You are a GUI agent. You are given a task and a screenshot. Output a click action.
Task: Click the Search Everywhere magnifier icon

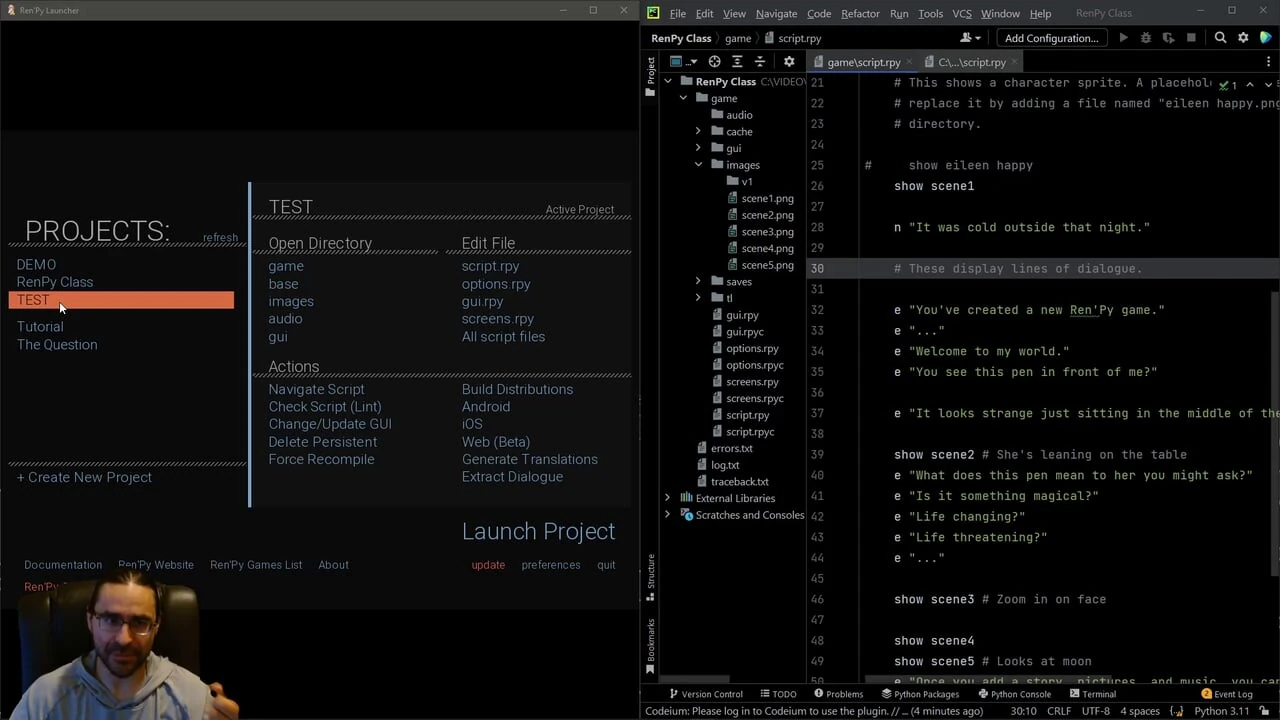[1220, 38]
